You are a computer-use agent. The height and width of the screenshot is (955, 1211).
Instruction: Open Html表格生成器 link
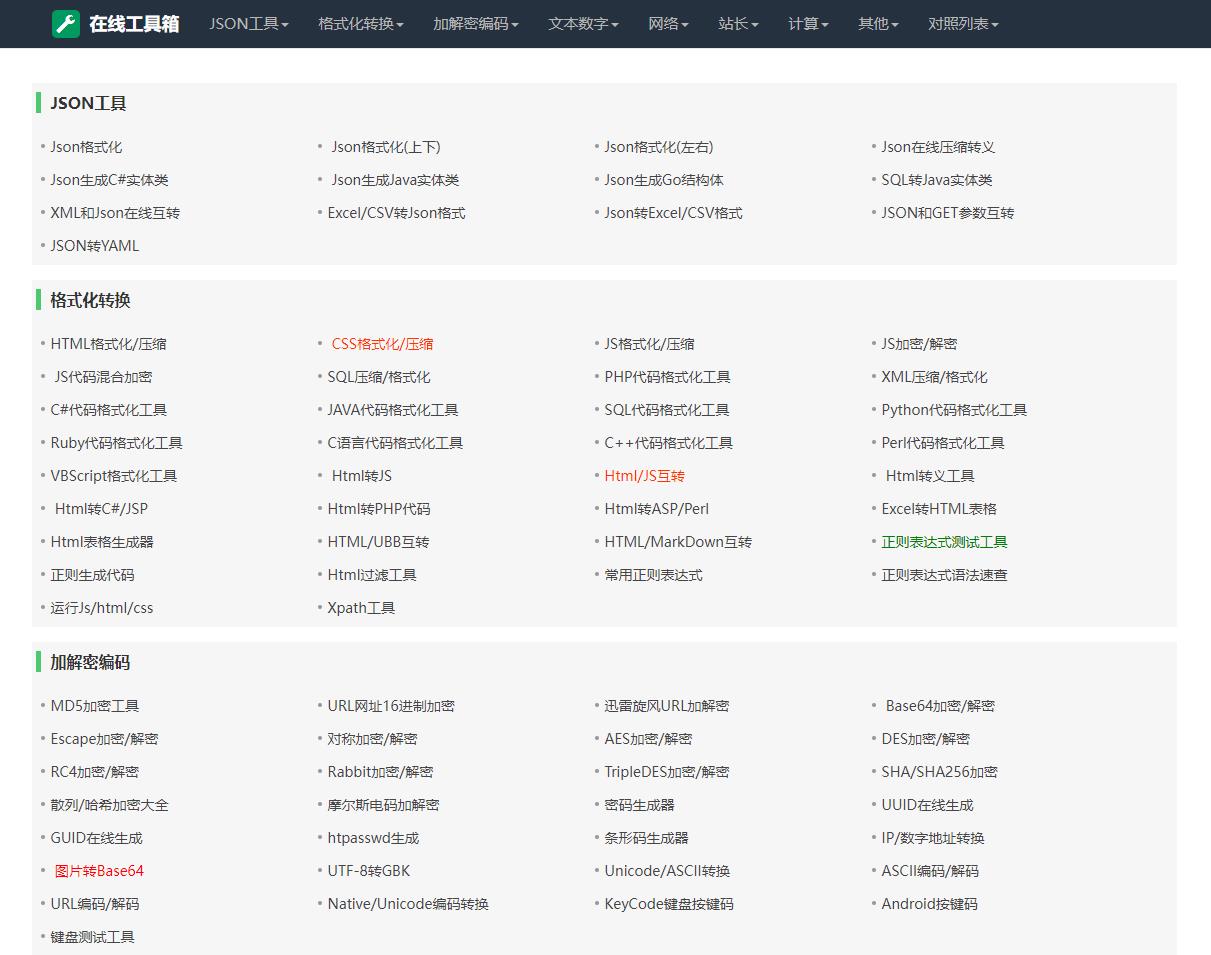102,542
